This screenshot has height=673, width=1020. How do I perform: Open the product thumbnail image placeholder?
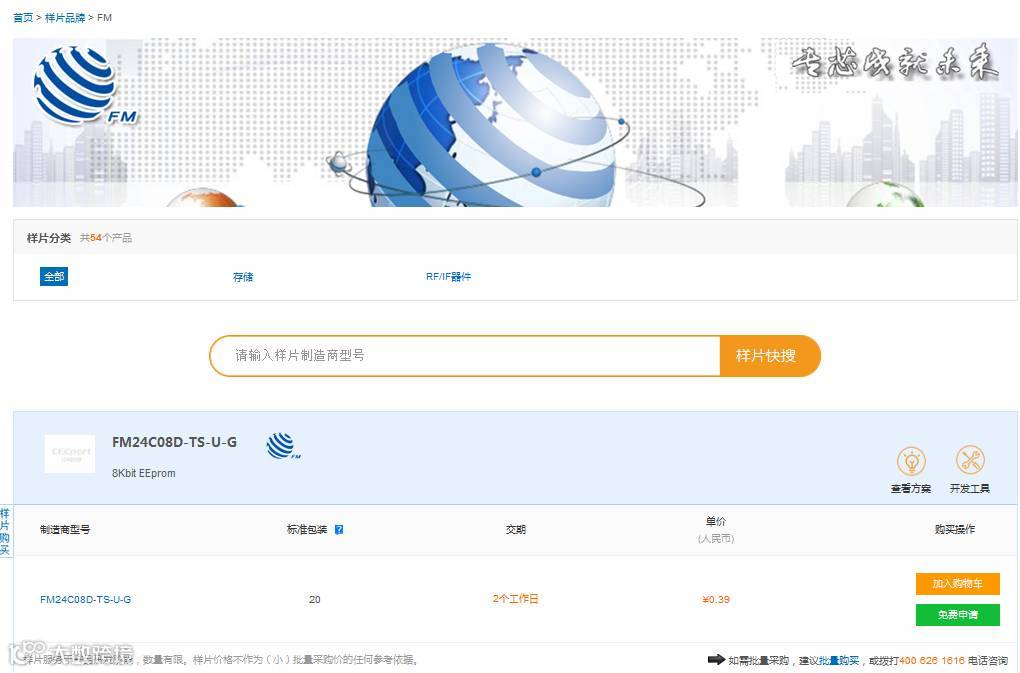click(x=70, y=453)
